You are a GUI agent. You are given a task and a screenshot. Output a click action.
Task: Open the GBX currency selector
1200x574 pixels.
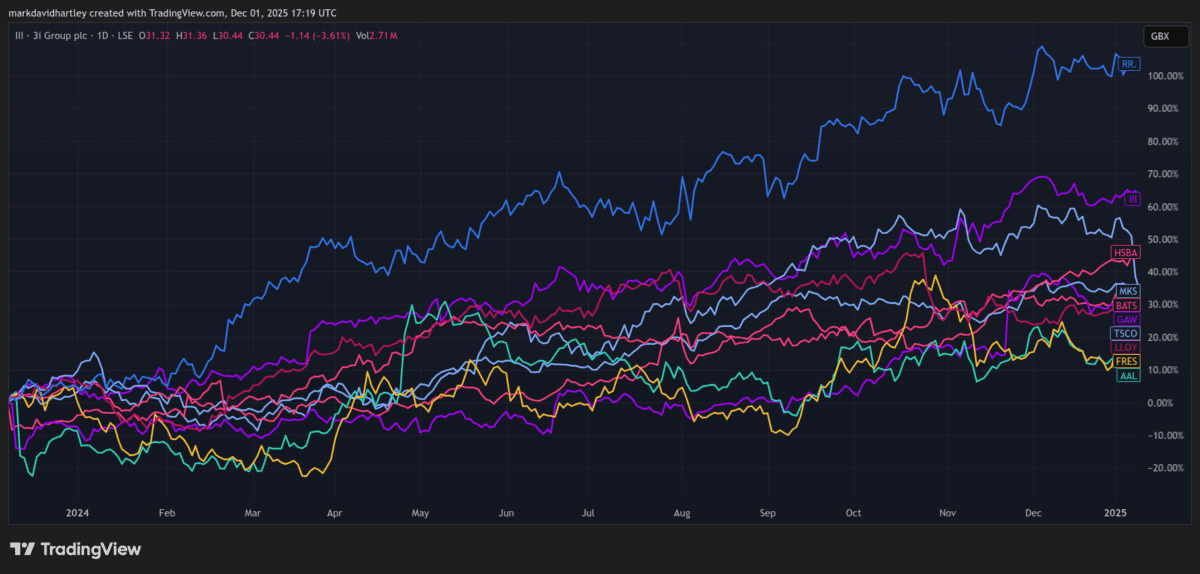point(1160,35)
